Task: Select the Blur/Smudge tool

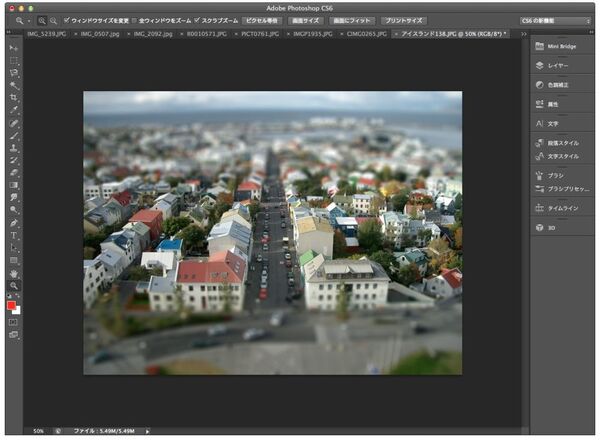Action: pyautogui.click(x=13, y=197)
